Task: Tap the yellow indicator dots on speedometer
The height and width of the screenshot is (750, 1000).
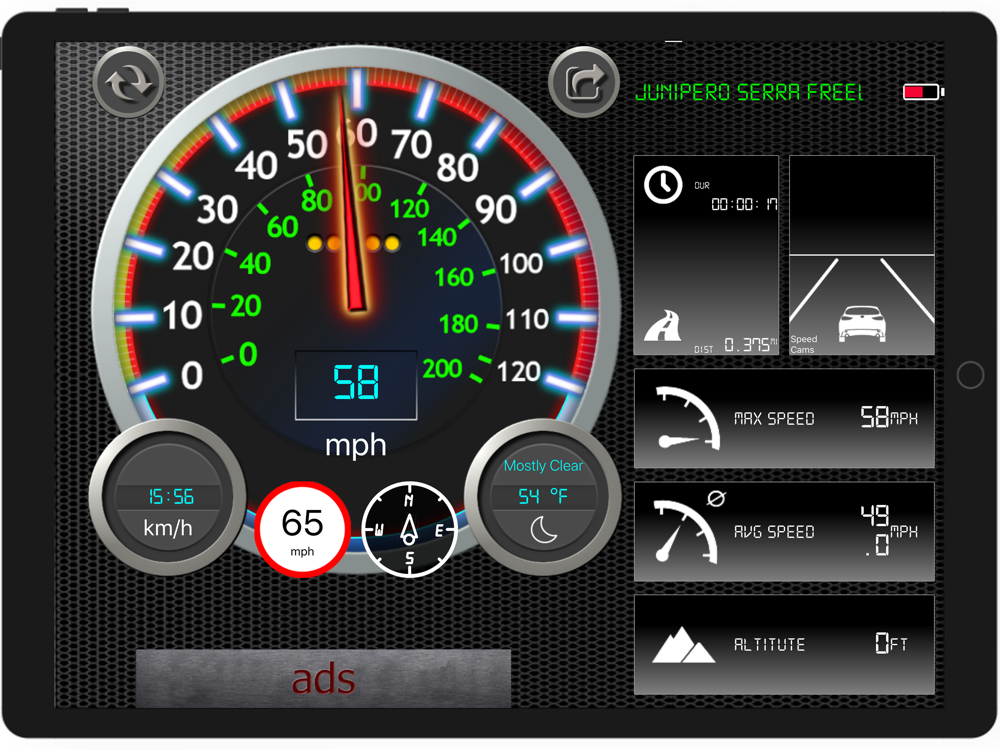Action: click(x=353, y=243)
